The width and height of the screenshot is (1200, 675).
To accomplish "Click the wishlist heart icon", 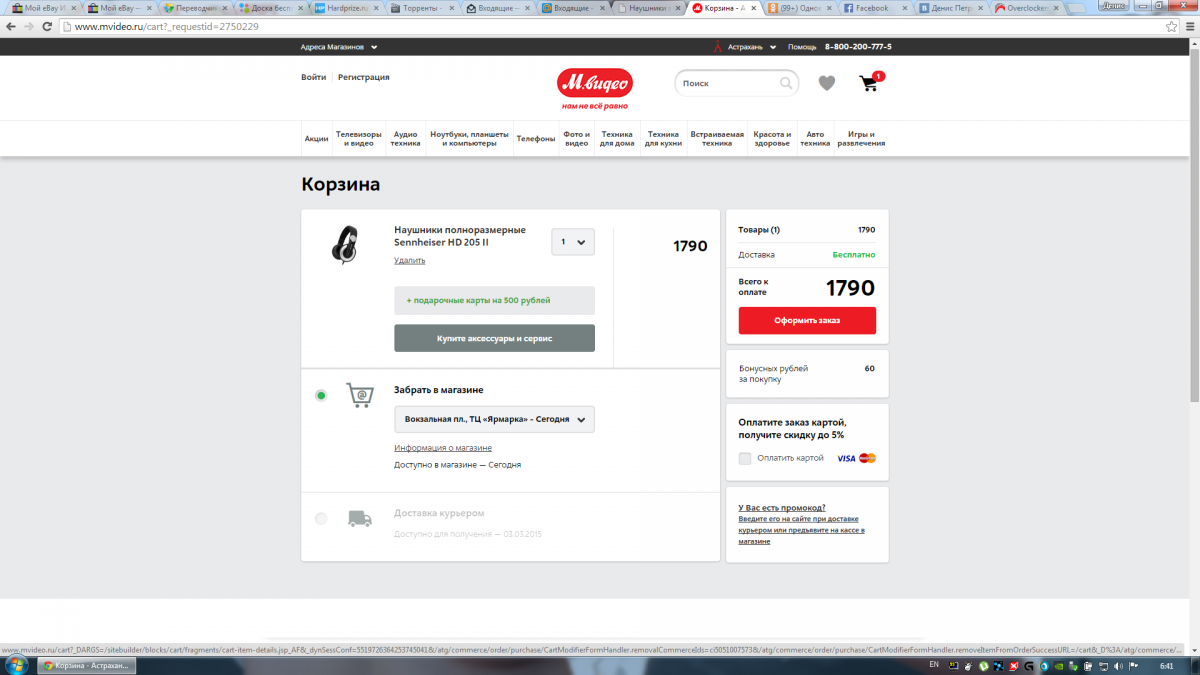I will [826, 84].
